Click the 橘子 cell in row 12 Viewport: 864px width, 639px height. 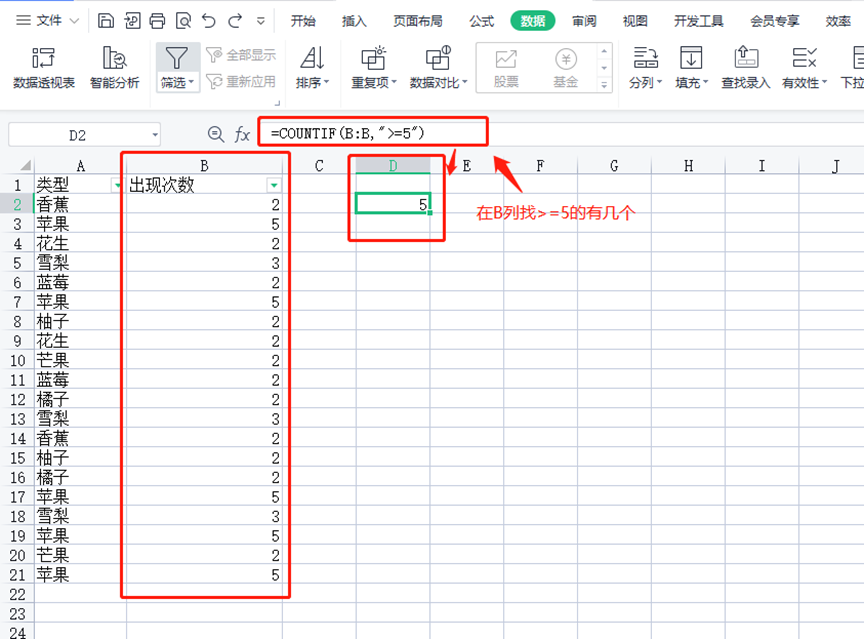(80, 399)
